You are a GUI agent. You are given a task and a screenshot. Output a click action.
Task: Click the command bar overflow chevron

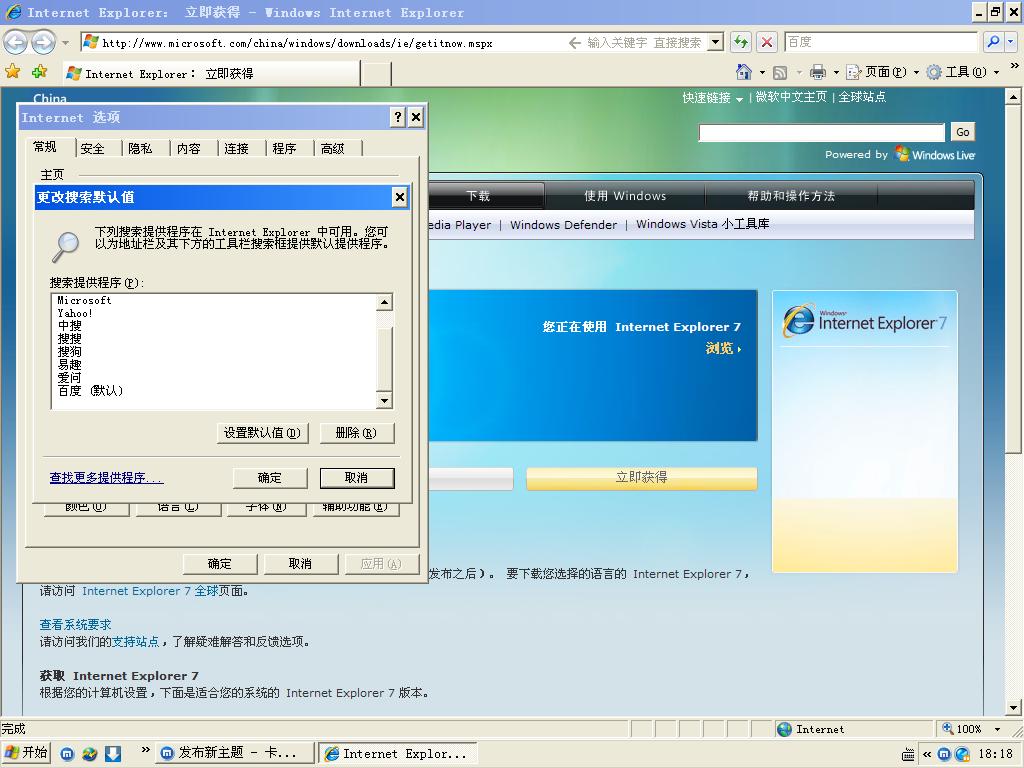[x=1014, y=65]
